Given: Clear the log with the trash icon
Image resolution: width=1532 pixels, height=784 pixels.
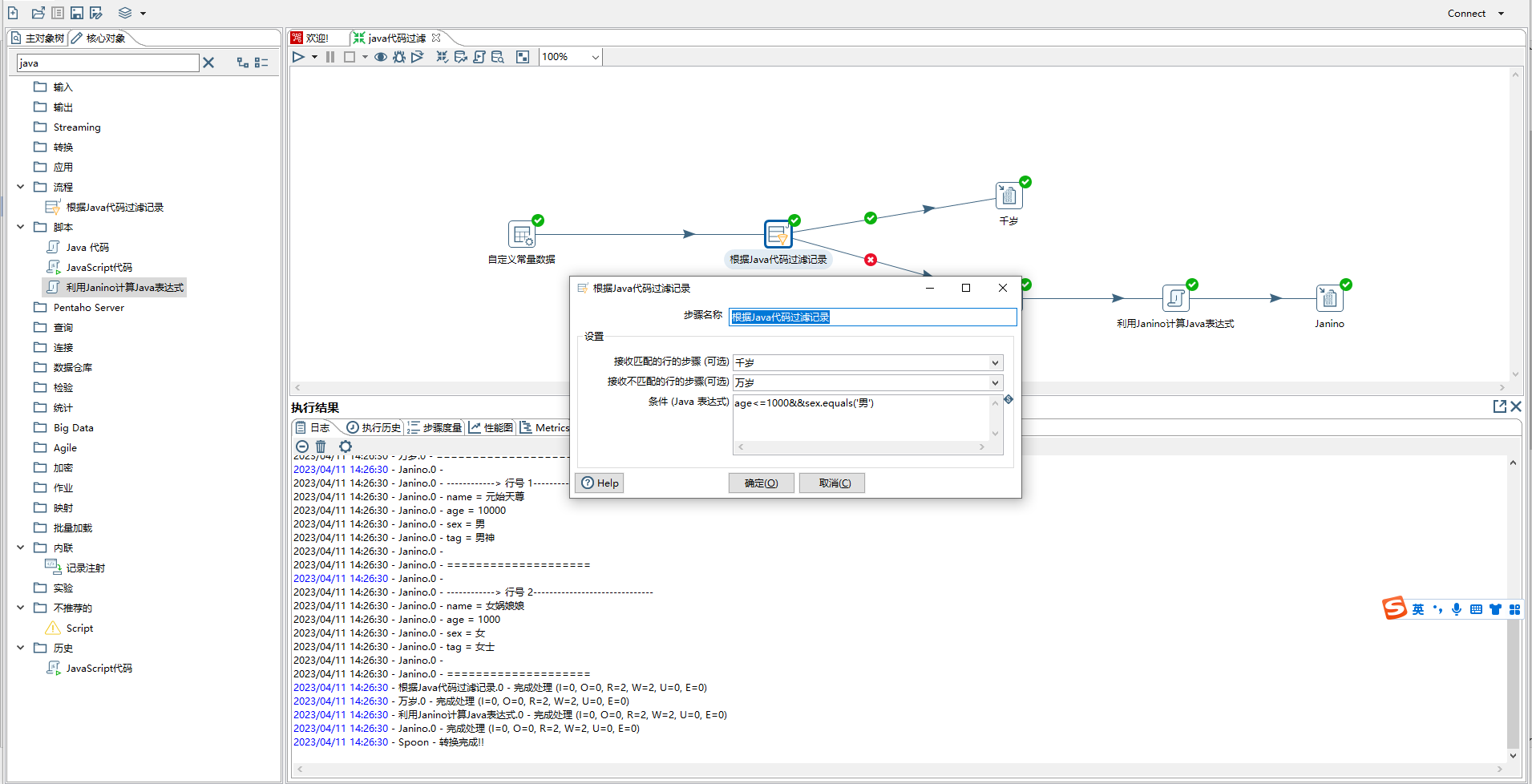Looking at the screenshot, I should click(x=321, y=447).
